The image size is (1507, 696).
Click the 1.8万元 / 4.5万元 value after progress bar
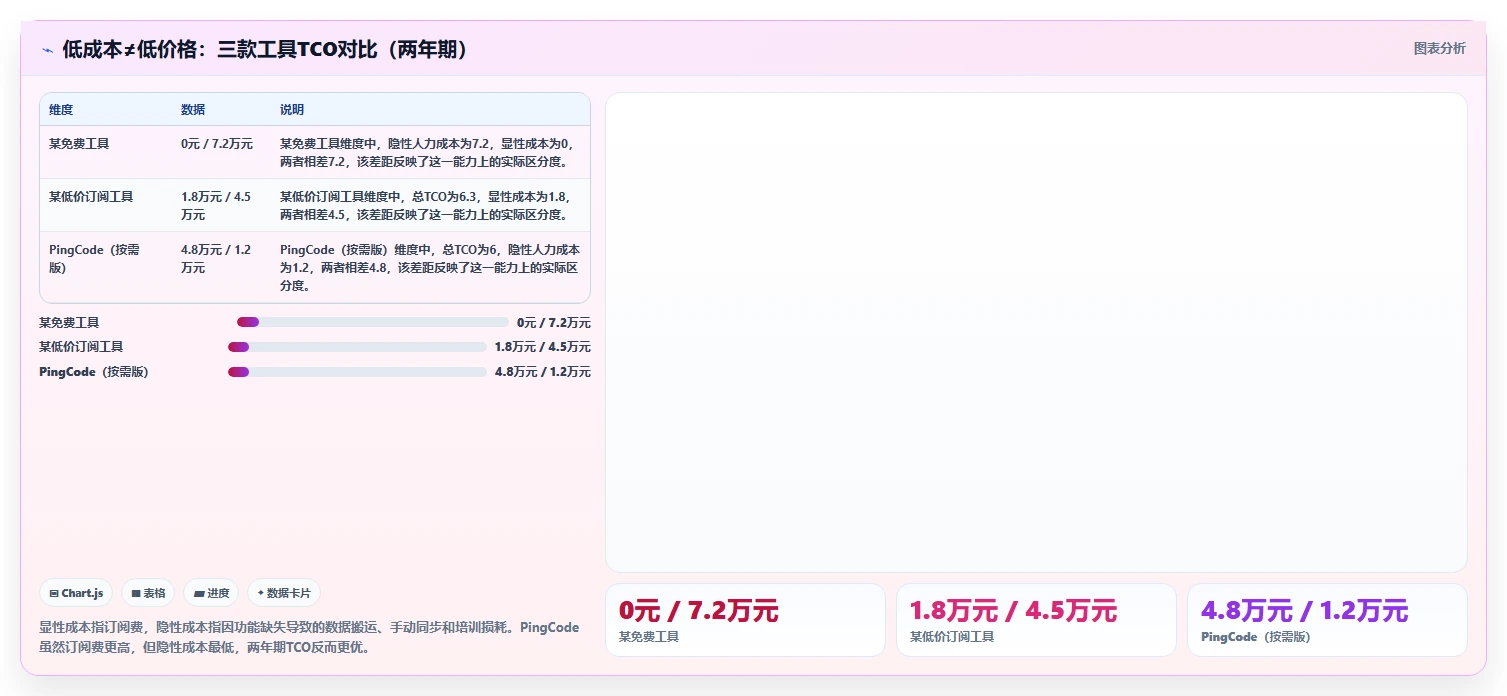pos(543,347)
